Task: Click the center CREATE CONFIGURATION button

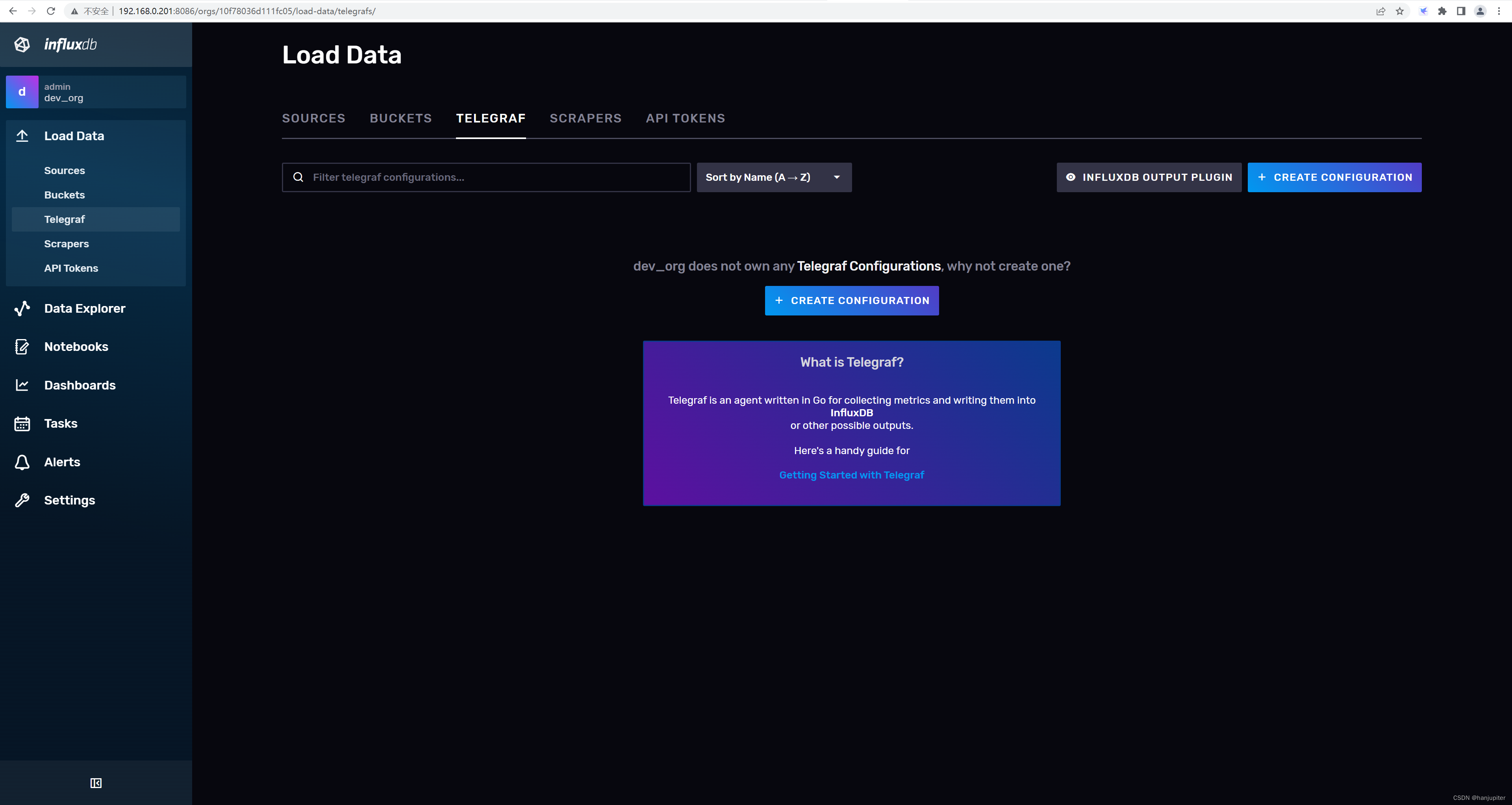Action: pyautogui.click(x=851, y=300)
